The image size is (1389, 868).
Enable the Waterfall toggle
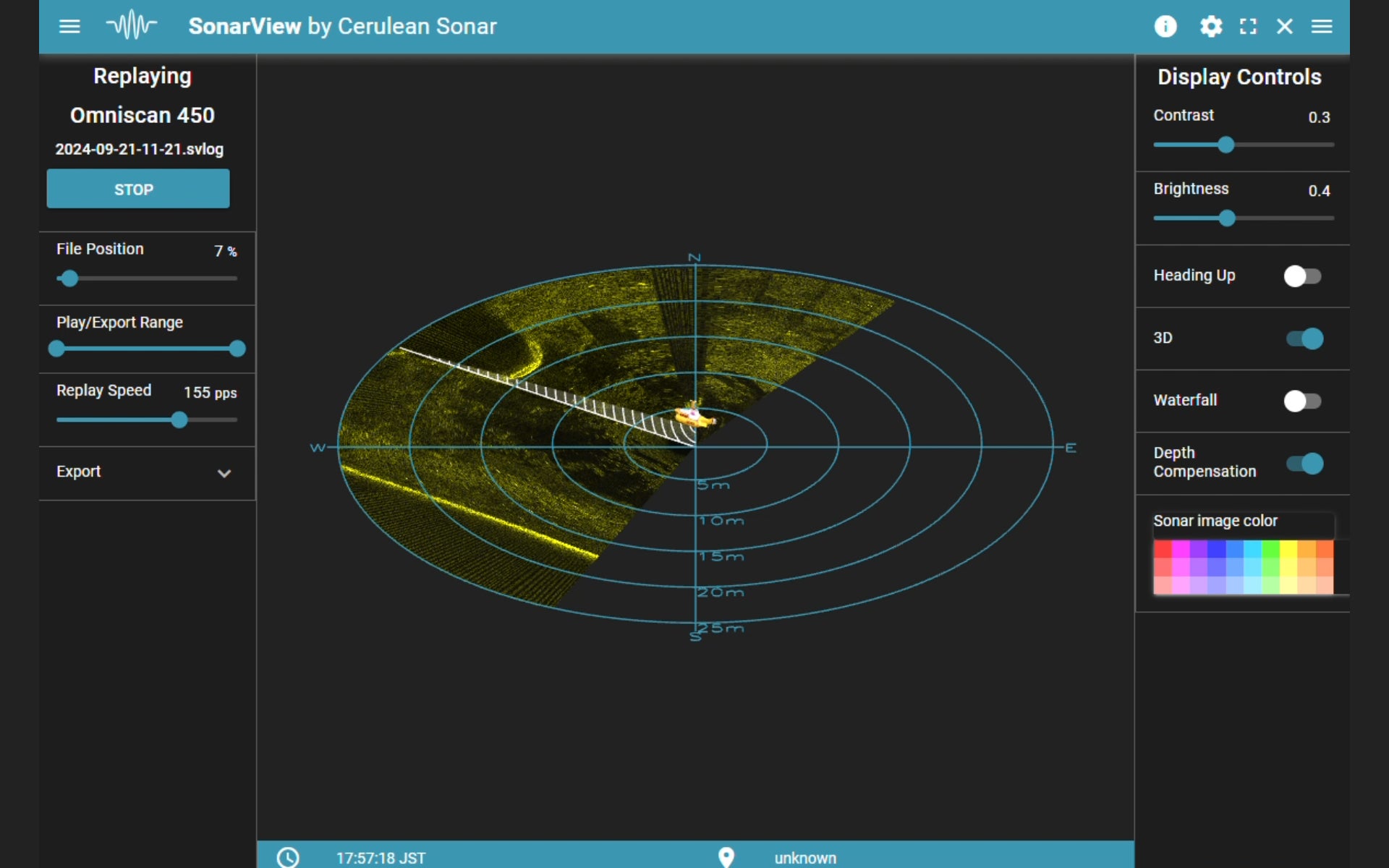[1302, 401]
